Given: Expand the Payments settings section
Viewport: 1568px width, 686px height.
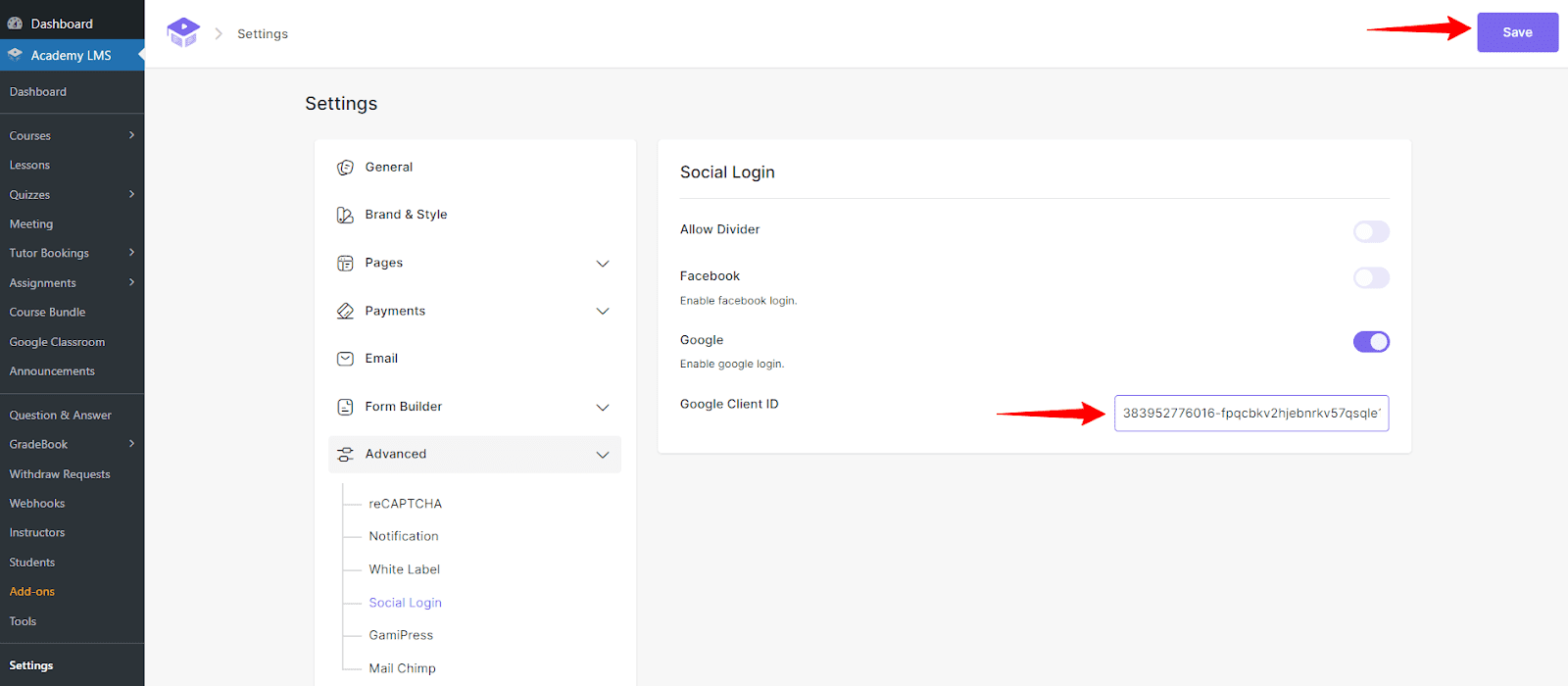Looking at the screenshot, I should pyautogui.click(x=603, y=312).
